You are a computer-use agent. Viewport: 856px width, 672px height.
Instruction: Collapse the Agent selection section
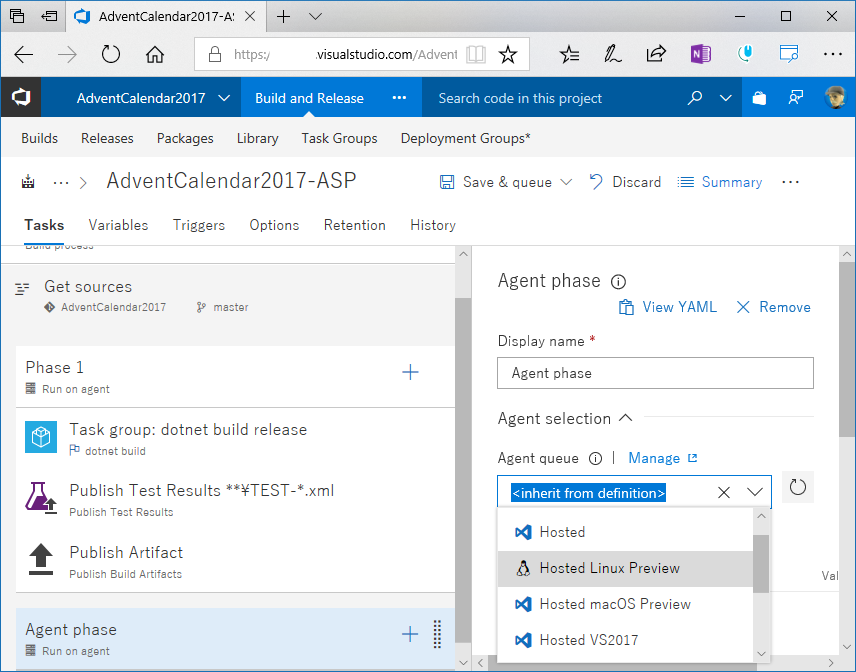(x=626, y=418)
